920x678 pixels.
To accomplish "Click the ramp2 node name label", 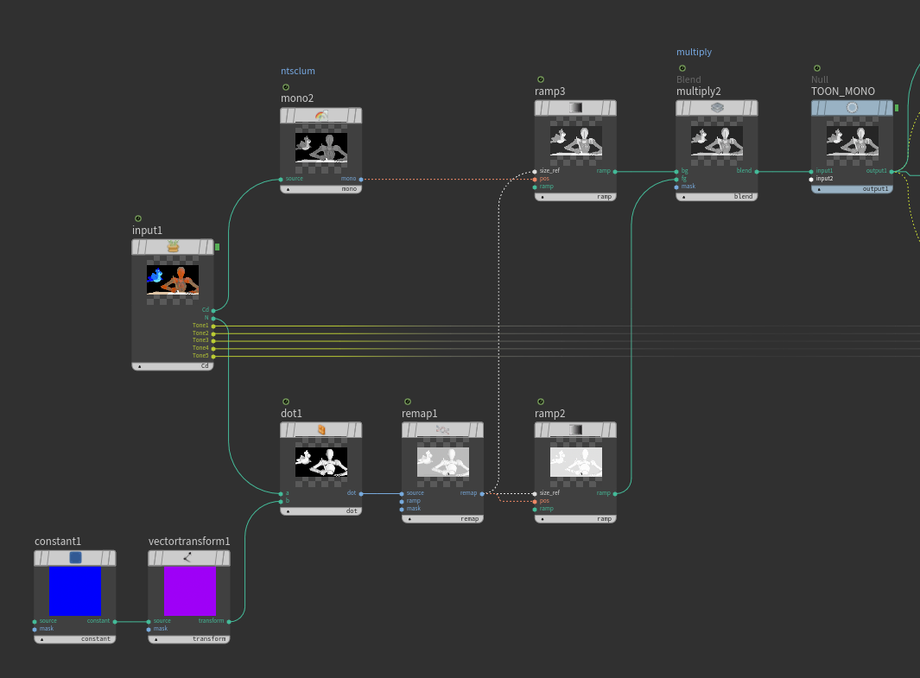I will pos(550,413).
